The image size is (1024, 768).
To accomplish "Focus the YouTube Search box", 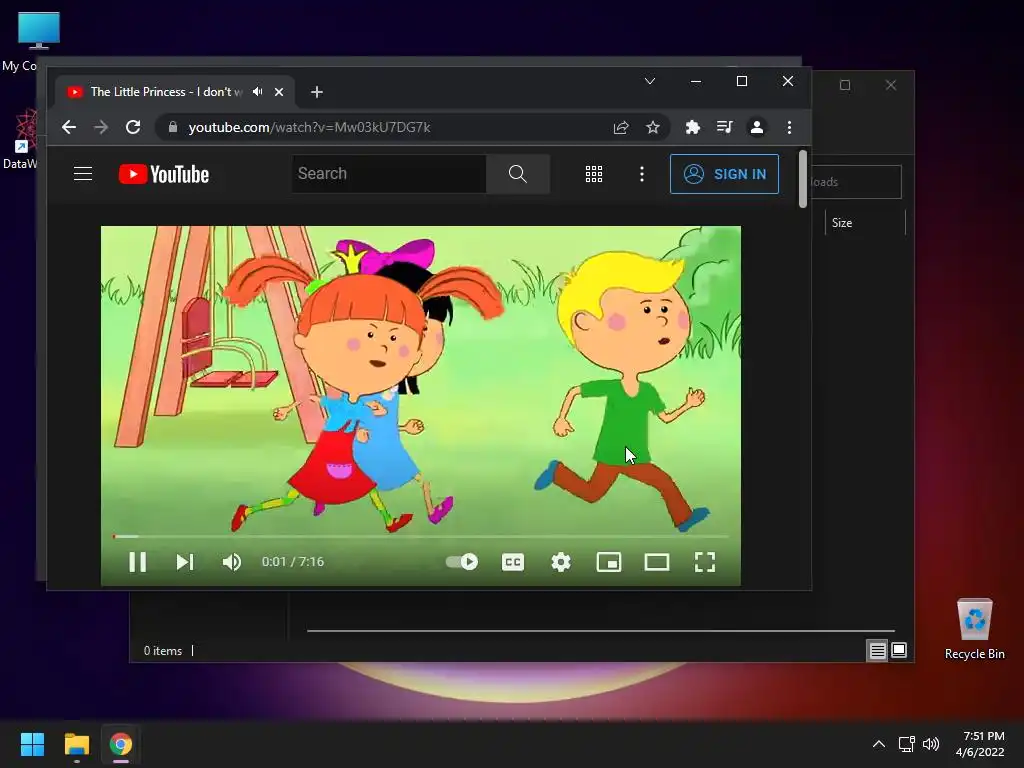I will point(389,174).
